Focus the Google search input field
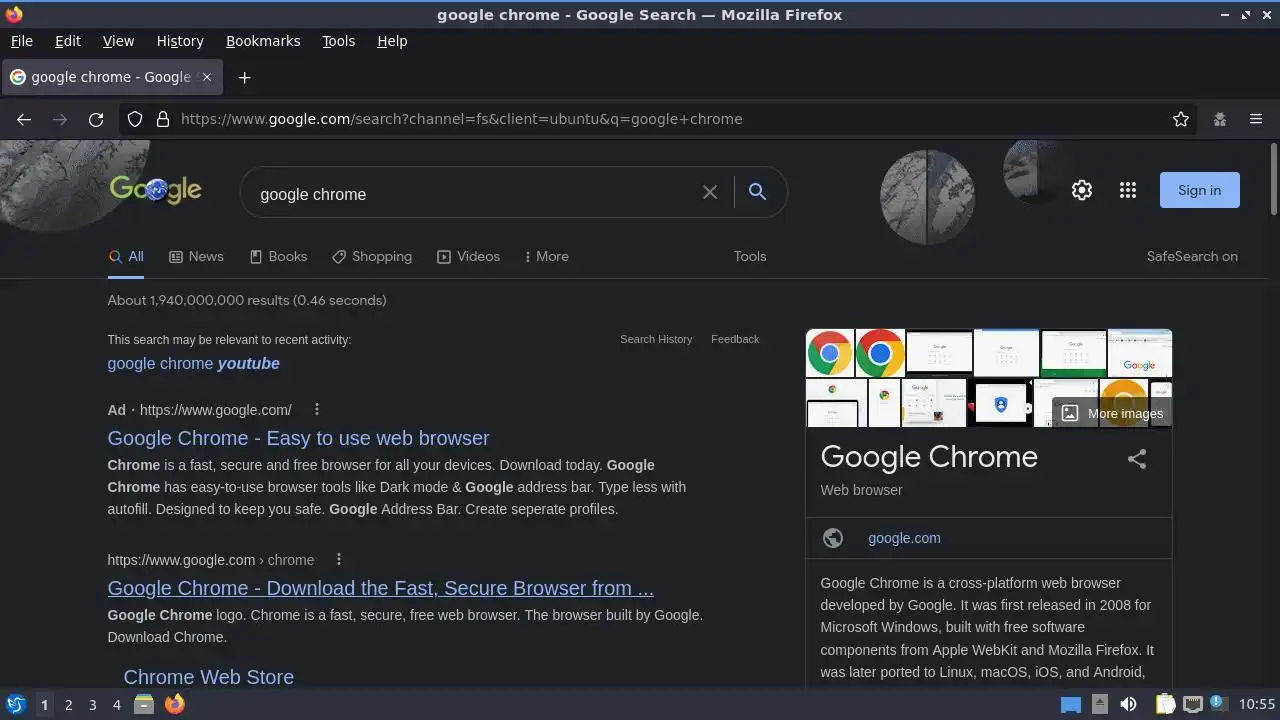Image resolution: width=1280 pixels, height=720 pixels. (475, 193)
